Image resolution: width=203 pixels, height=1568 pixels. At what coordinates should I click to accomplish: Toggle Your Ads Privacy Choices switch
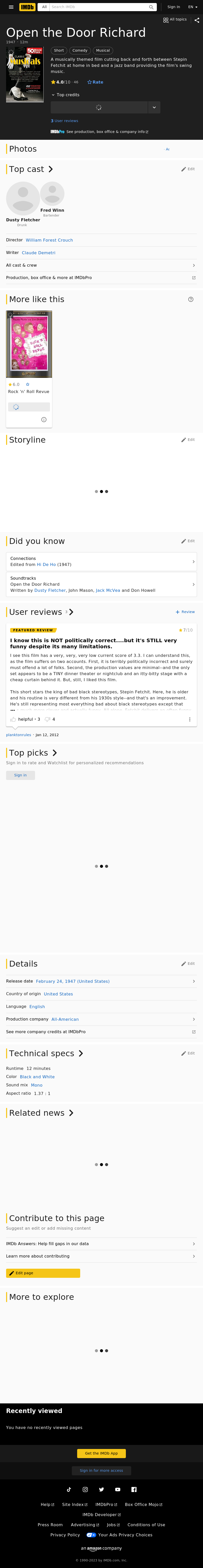tap(91, 1535)
